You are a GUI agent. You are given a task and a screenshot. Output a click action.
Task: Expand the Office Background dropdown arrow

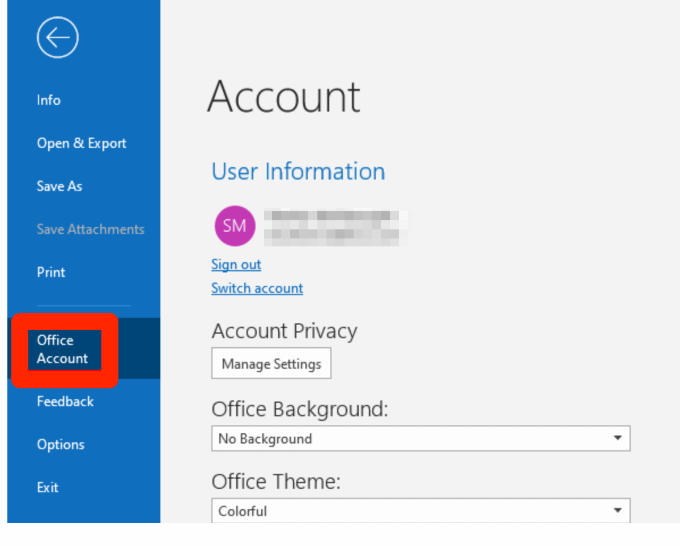[618, 439]
